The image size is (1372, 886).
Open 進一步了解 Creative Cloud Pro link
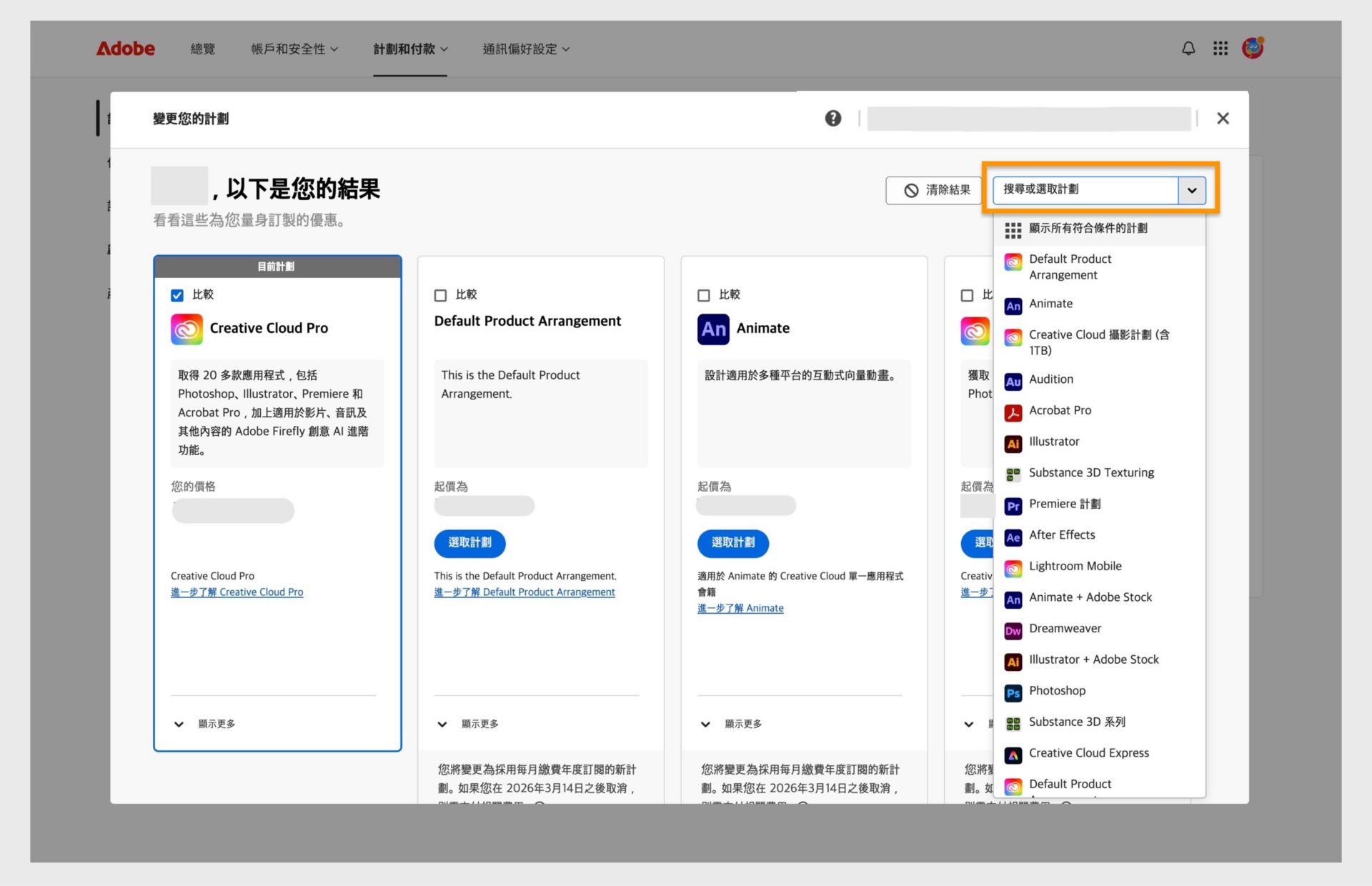237,592
